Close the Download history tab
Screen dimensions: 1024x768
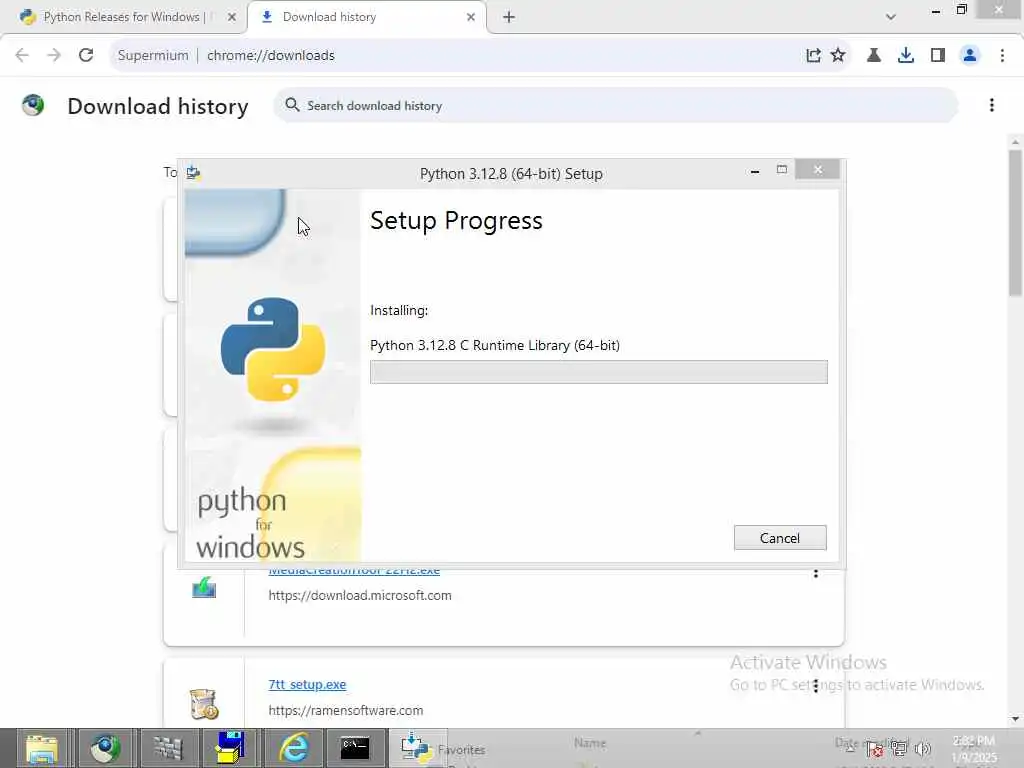[471, 17]
